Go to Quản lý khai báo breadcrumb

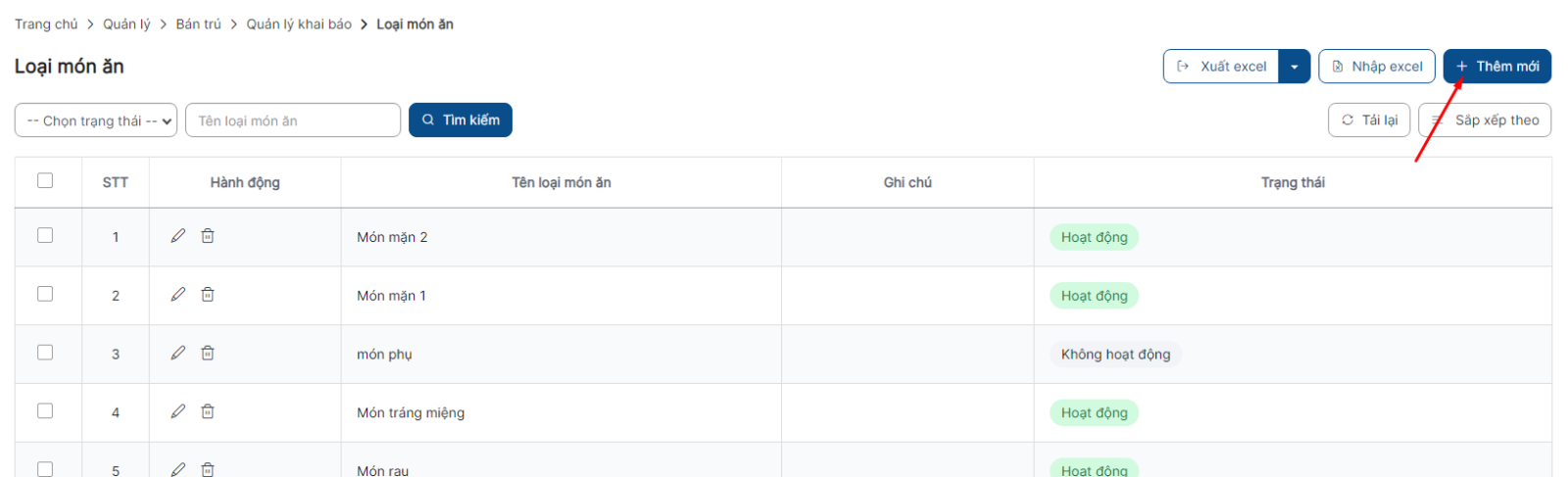pyautogui.click(x=299, y=24)
